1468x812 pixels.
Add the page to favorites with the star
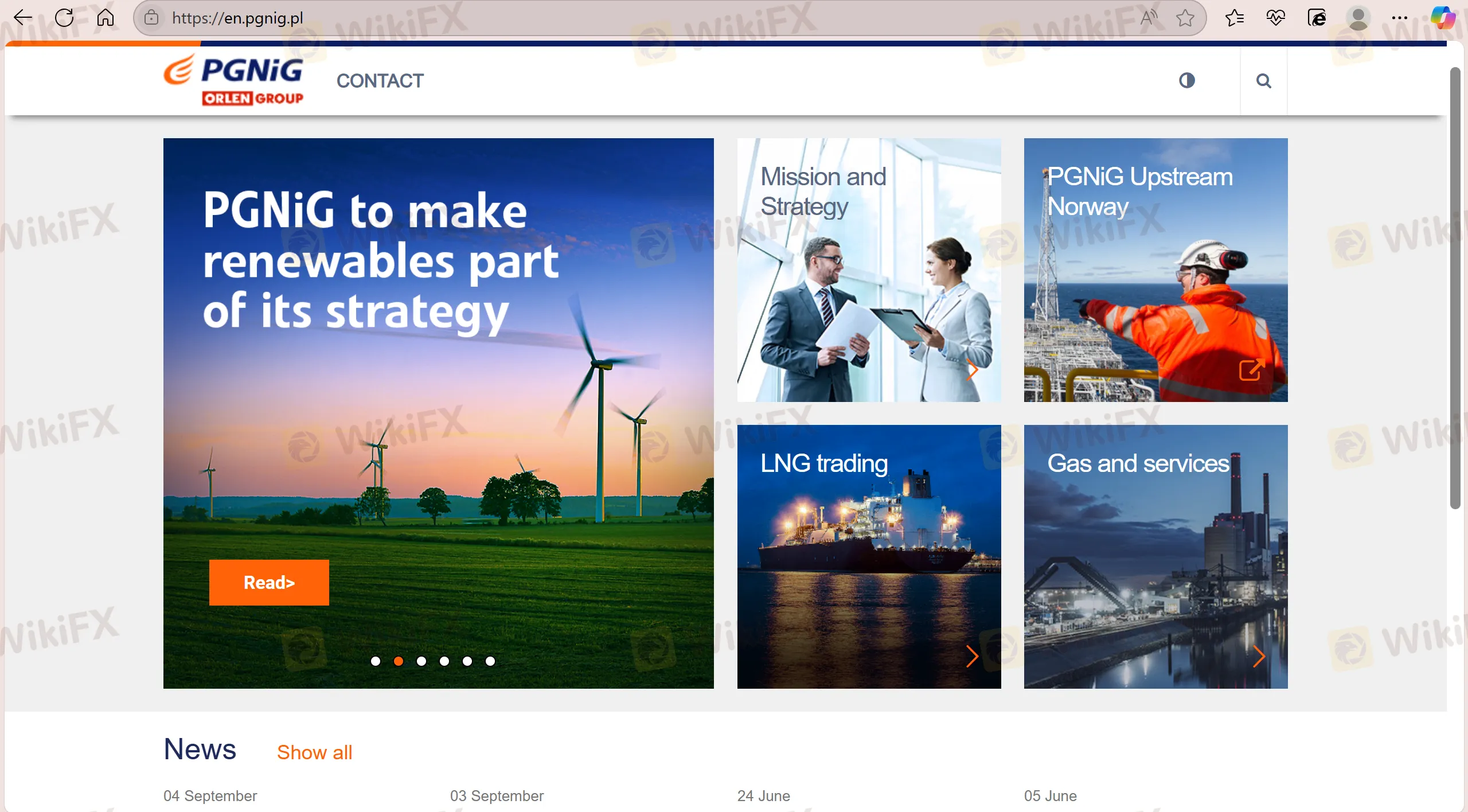pos(1184,17)
